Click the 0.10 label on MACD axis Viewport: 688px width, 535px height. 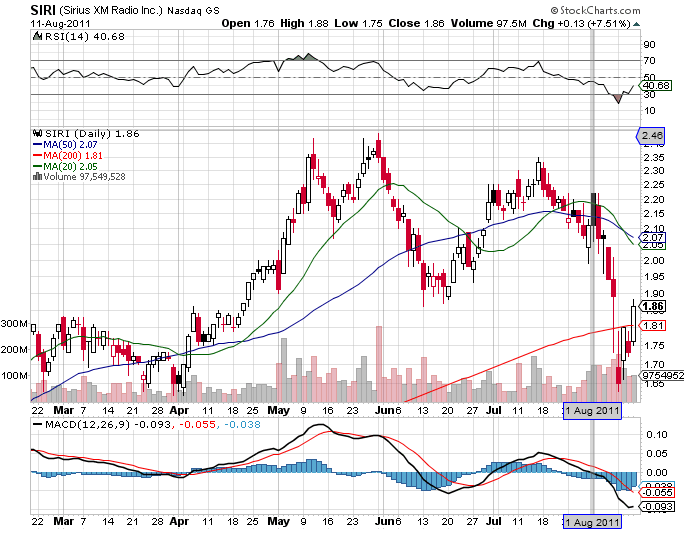[657, 434]
